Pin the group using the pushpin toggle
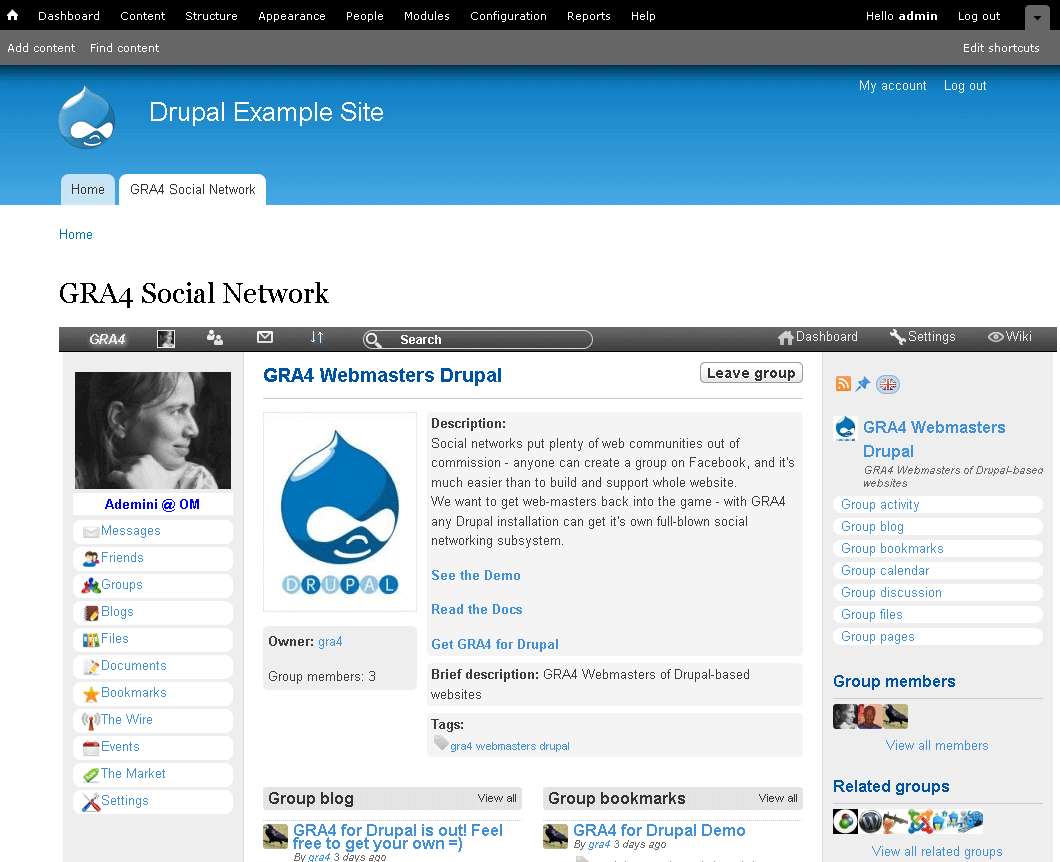Image resolution: width=1060 pixels, height=862 pixels. pyautogui.click(x=862, y=383)
